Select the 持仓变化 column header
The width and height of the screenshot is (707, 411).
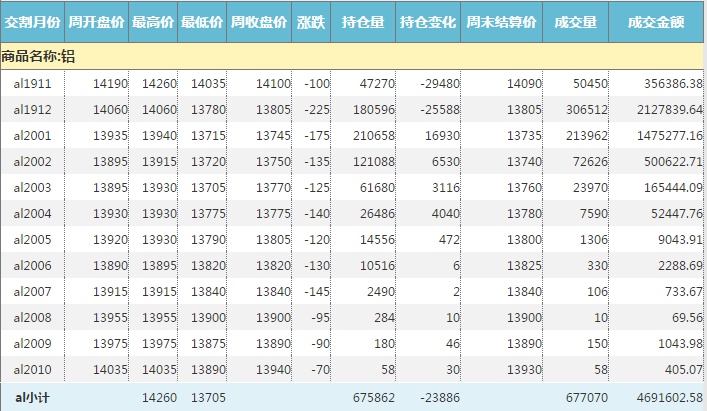tap(429, 21)
